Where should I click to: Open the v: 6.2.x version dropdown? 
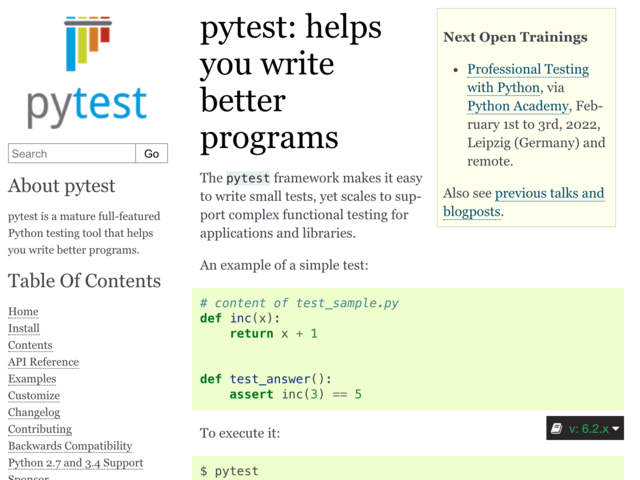[584, 428]
